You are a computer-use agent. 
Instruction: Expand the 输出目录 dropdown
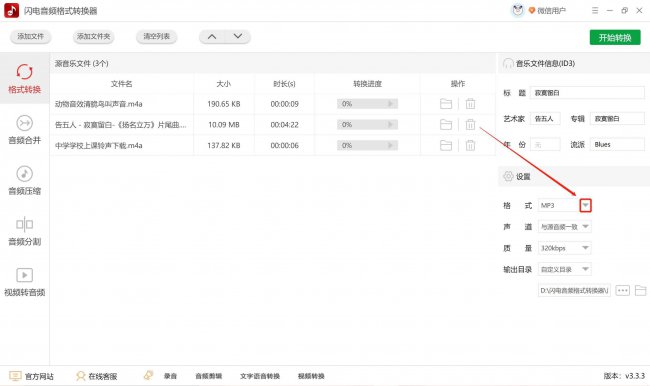click(x=585, y=269)
